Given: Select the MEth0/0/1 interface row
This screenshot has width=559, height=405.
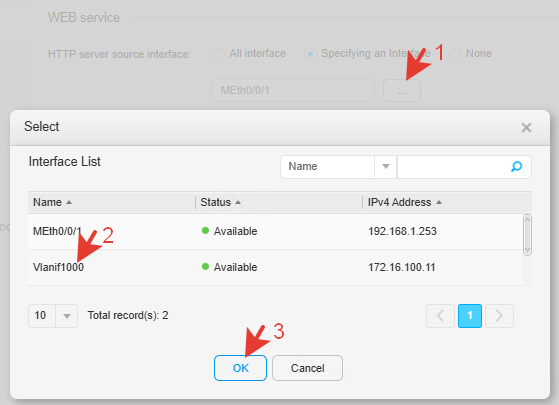Looking at the screenshot, I should pos(275,231).
